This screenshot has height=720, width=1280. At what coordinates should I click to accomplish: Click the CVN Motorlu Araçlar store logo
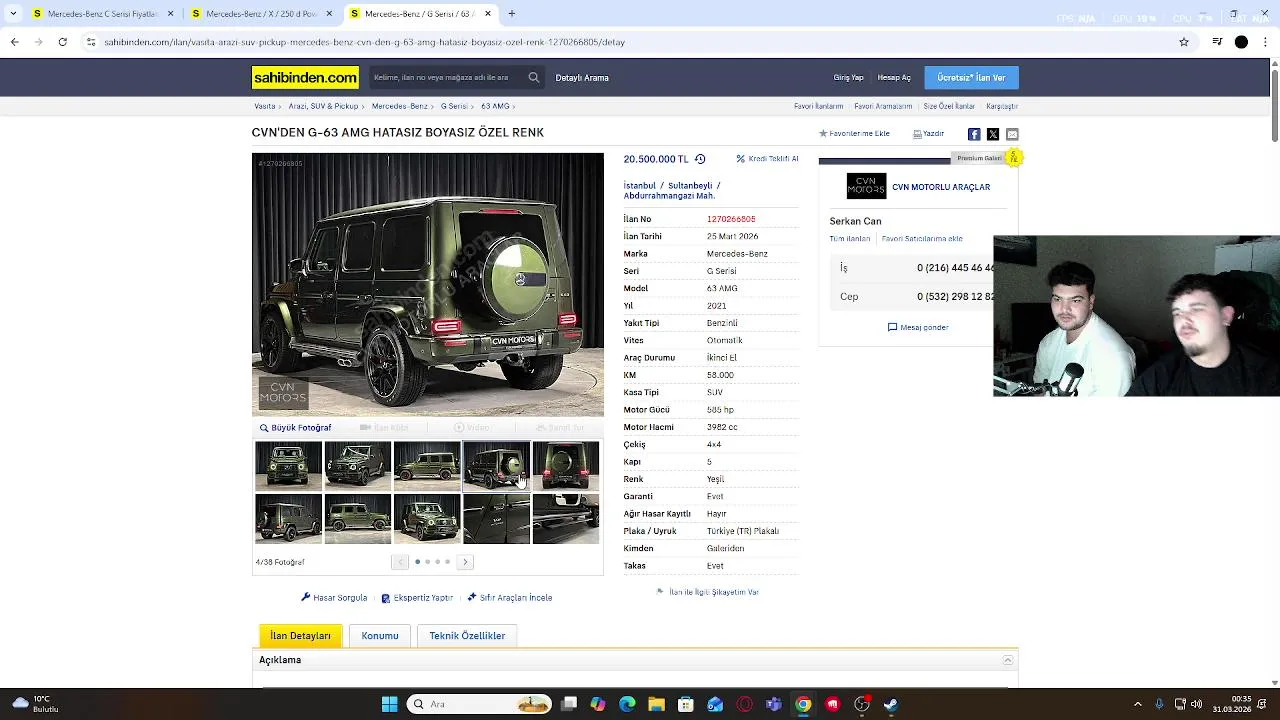[x=866, y=187]
